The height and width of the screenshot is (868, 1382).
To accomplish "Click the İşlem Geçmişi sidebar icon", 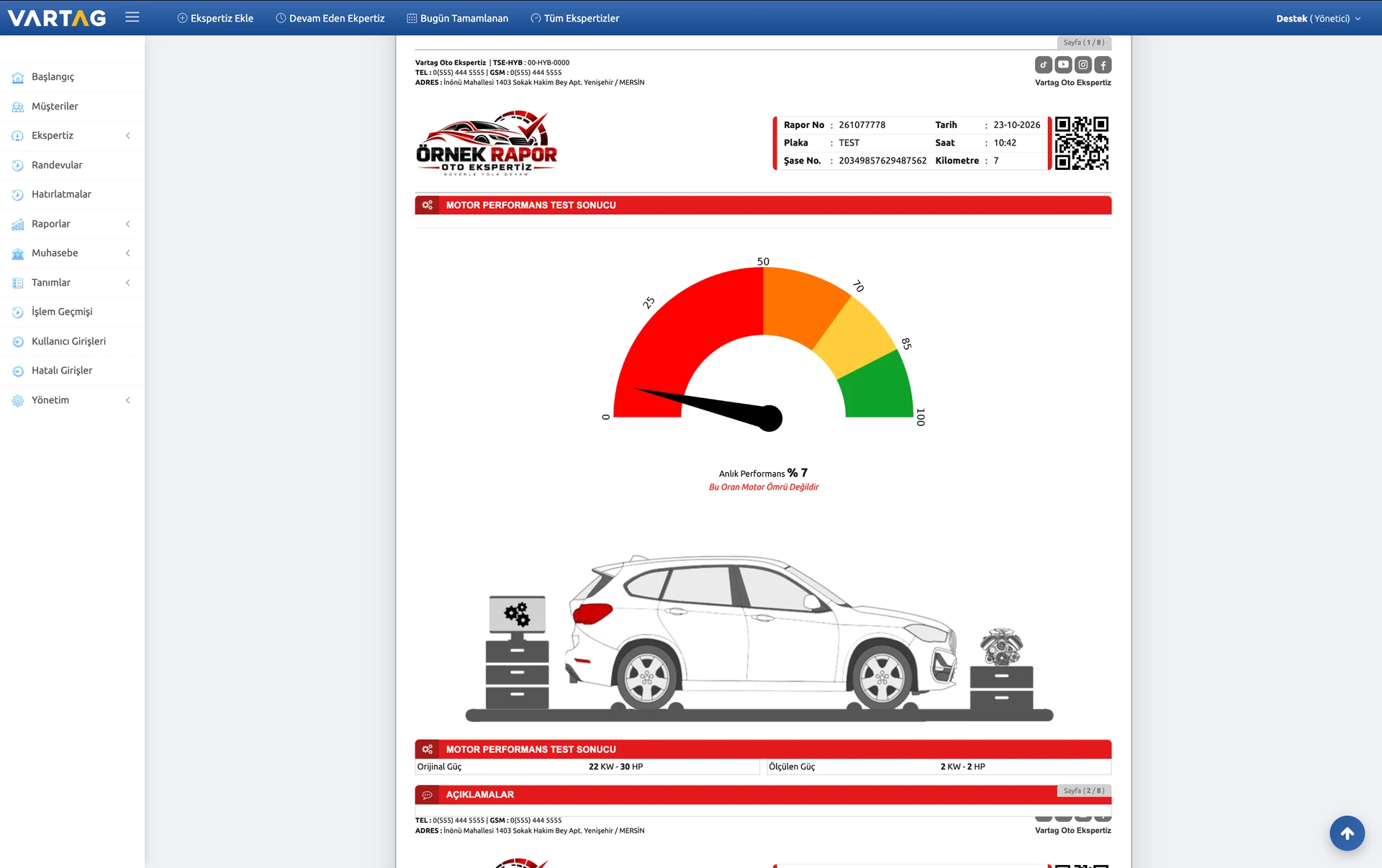I will [x=18, y=312].
